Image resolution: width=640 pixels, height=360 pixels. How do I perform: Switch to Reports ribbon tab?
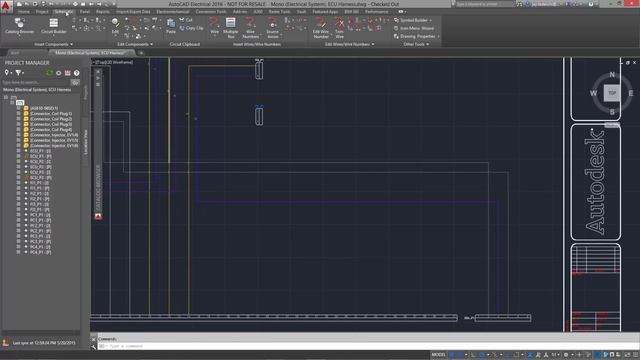(x=102, y=12)
